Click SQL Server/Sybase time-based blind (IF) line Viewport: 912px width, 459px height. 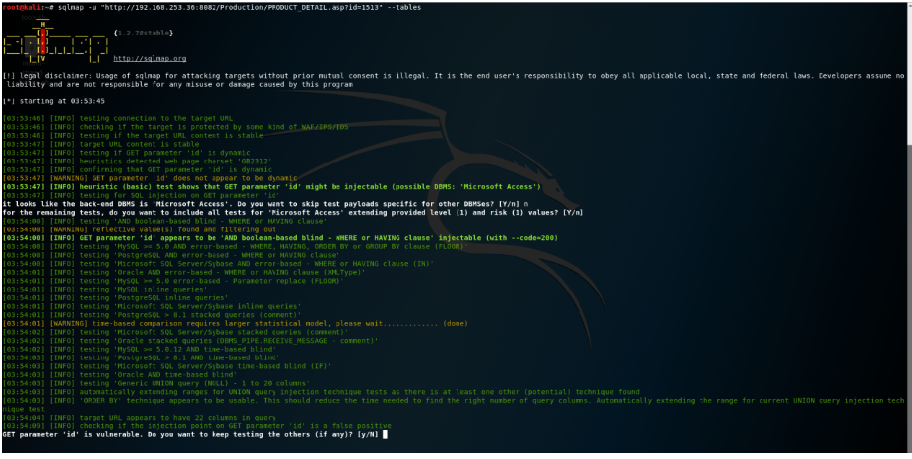click(x=167, y=367)
